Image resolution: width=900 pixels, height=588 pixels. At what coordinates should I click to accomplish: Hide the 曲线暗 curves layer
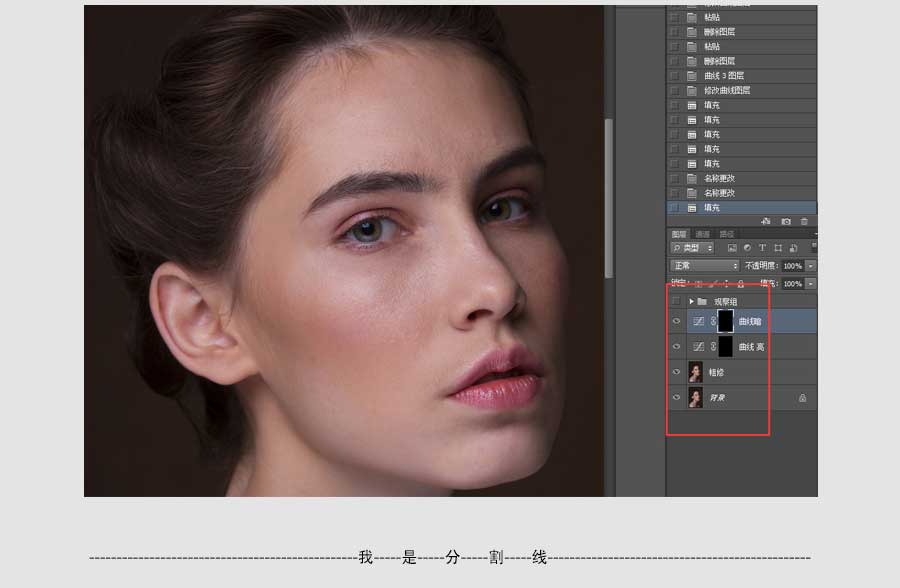(x=677, y=321)
